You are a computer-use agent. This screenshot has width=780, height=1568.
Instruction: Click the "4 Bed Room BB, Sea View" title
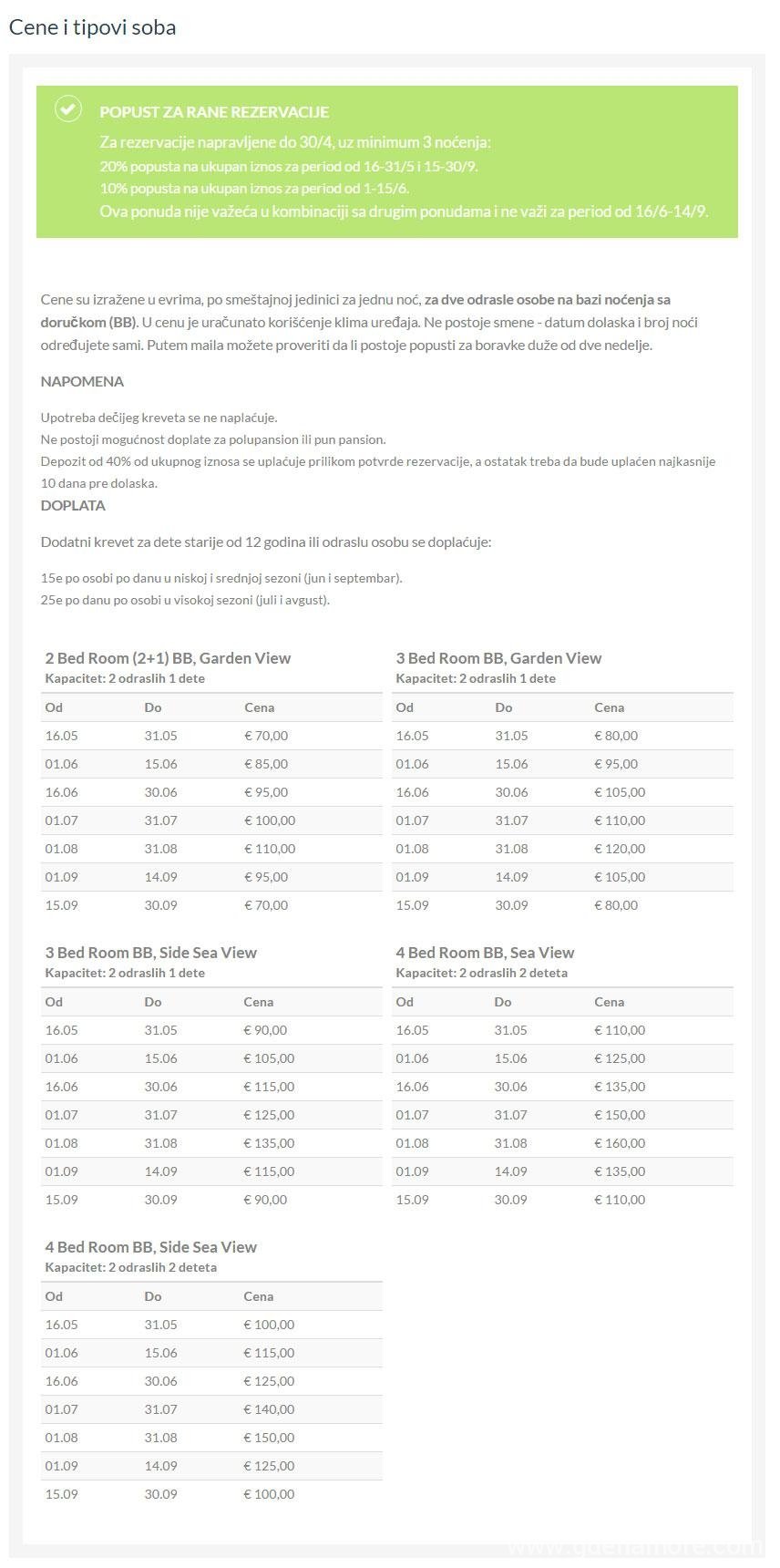coord(485,953)
